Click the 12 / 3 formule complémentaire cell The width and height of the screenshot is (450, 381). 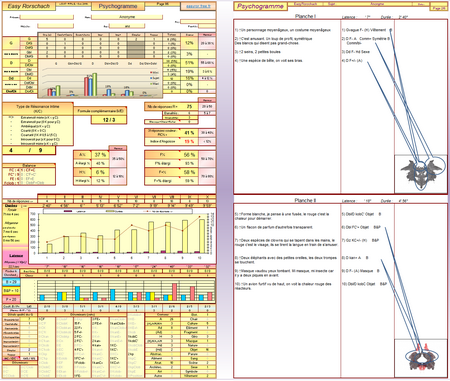109,120
